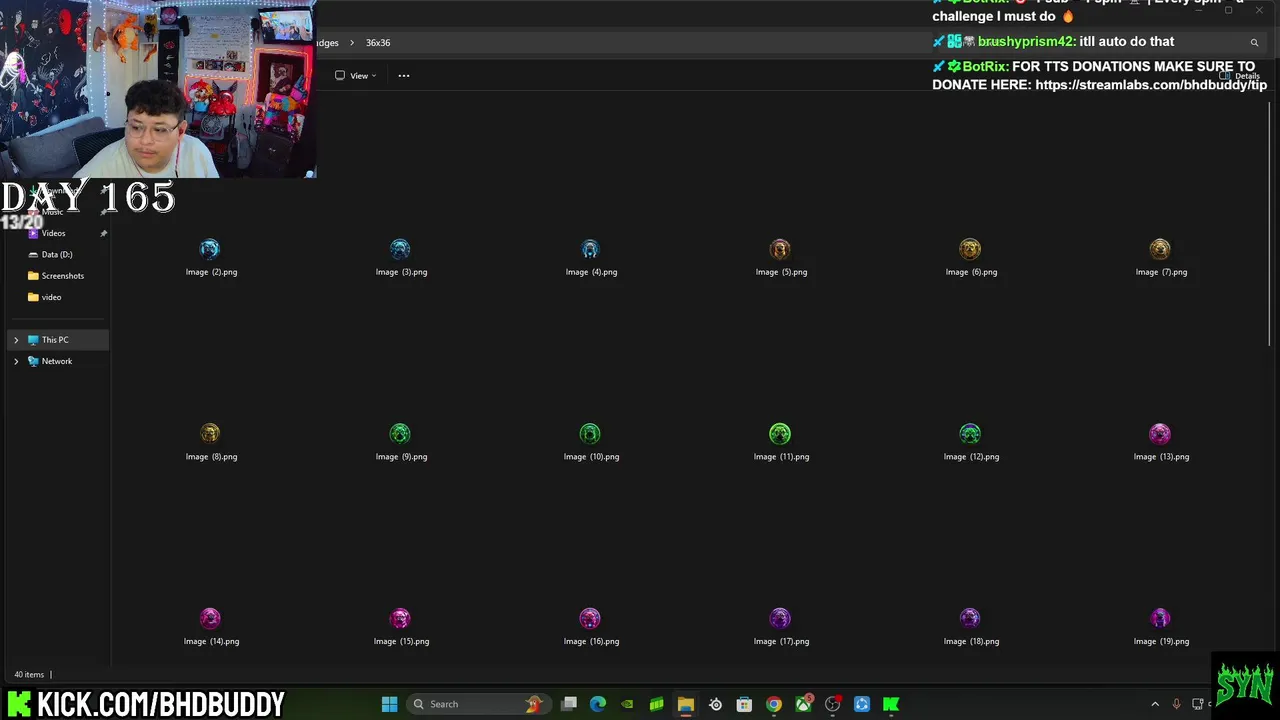Open the Xbox app in taskbar
This screenshot has height=720, width=1280.
803,704
